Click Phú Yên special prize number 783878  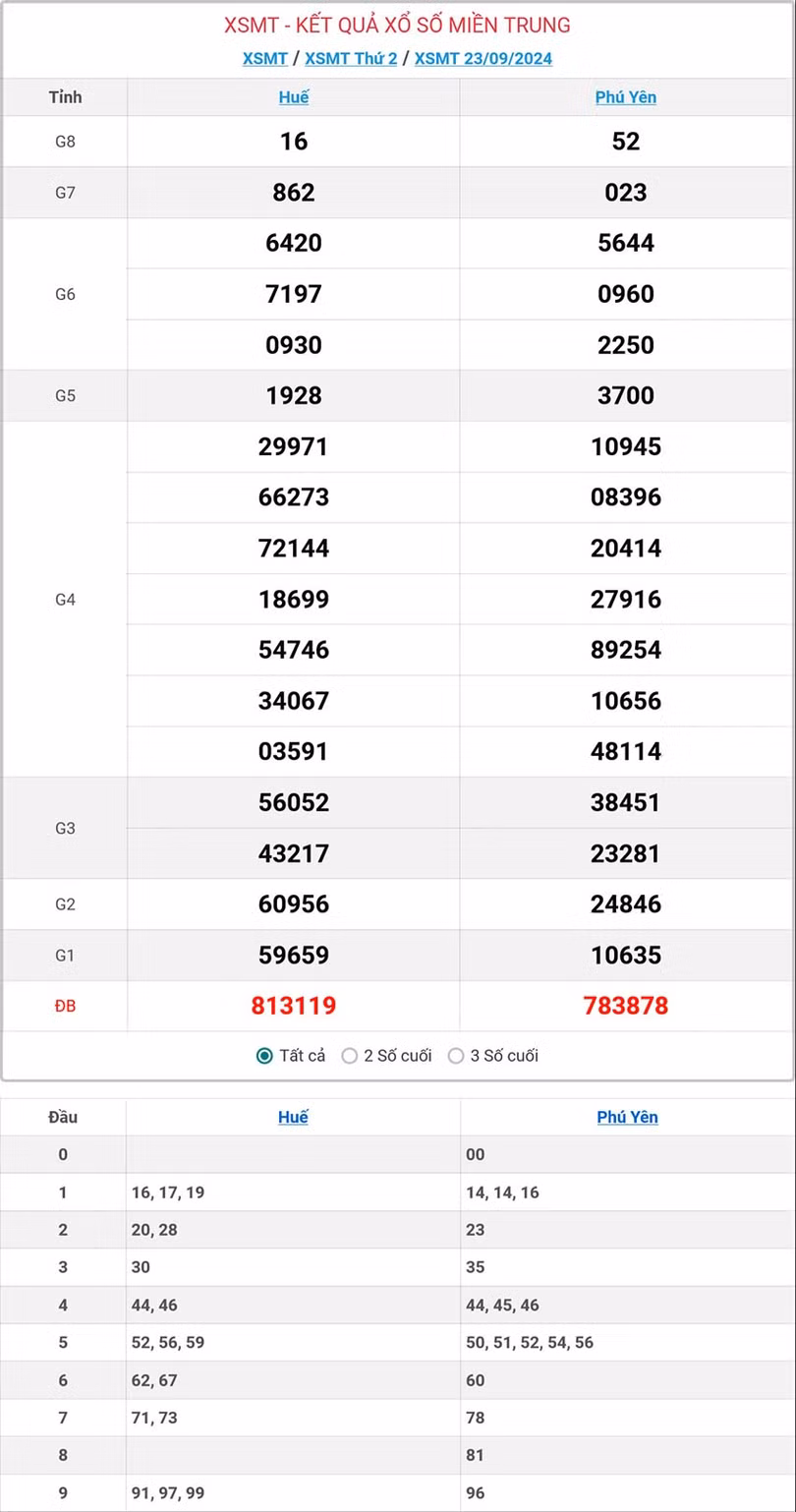625,1006
